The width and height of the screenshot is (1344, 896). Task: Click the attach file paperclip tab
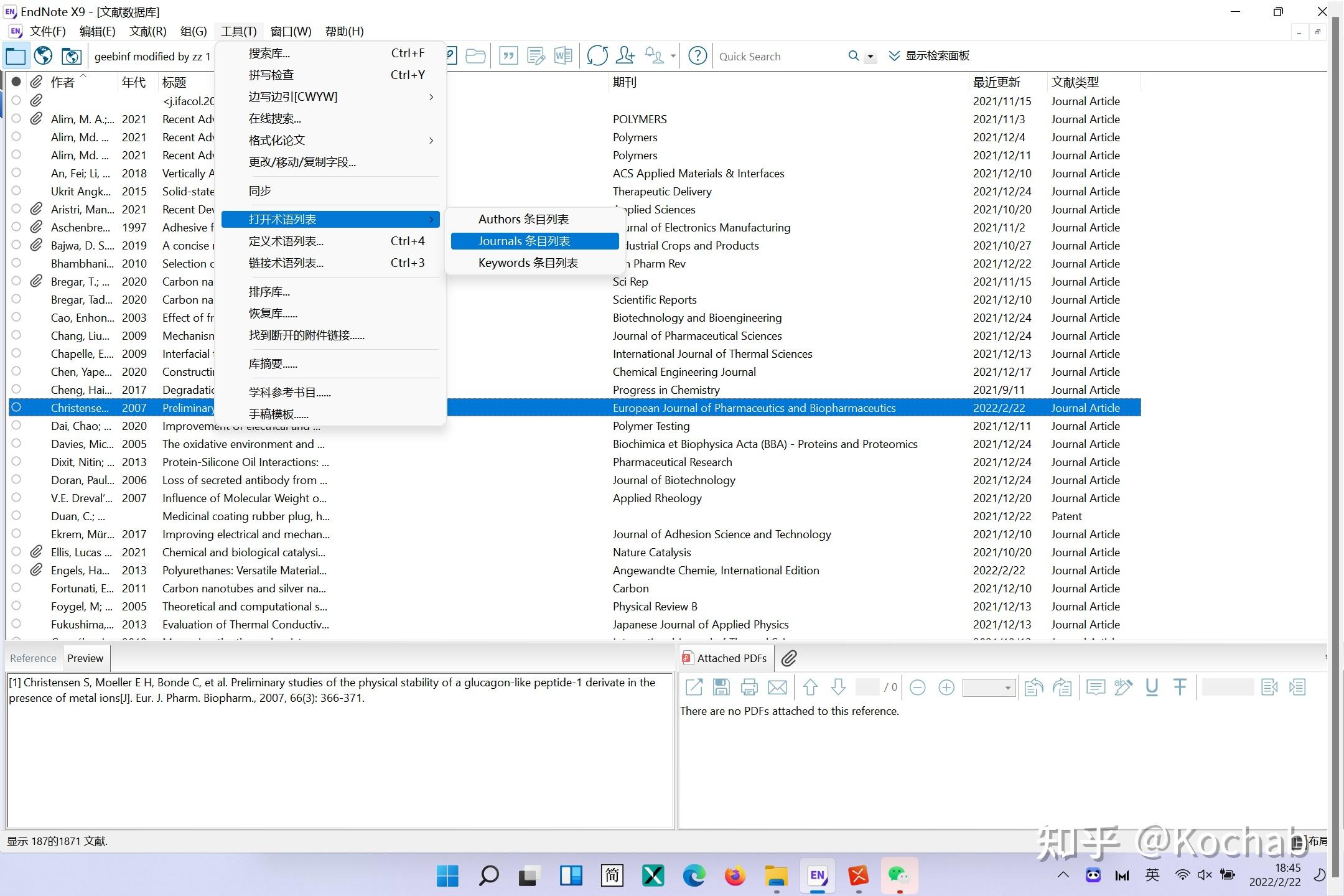(789, 658)
